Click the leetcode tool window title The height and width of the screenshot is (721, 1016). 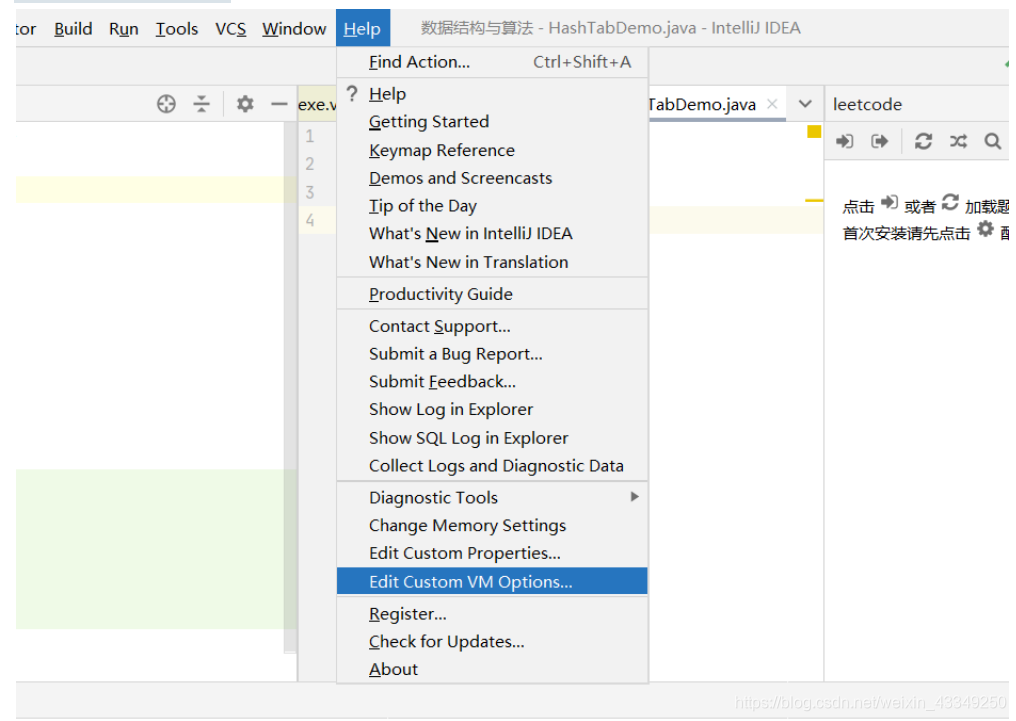pos(867,104)
